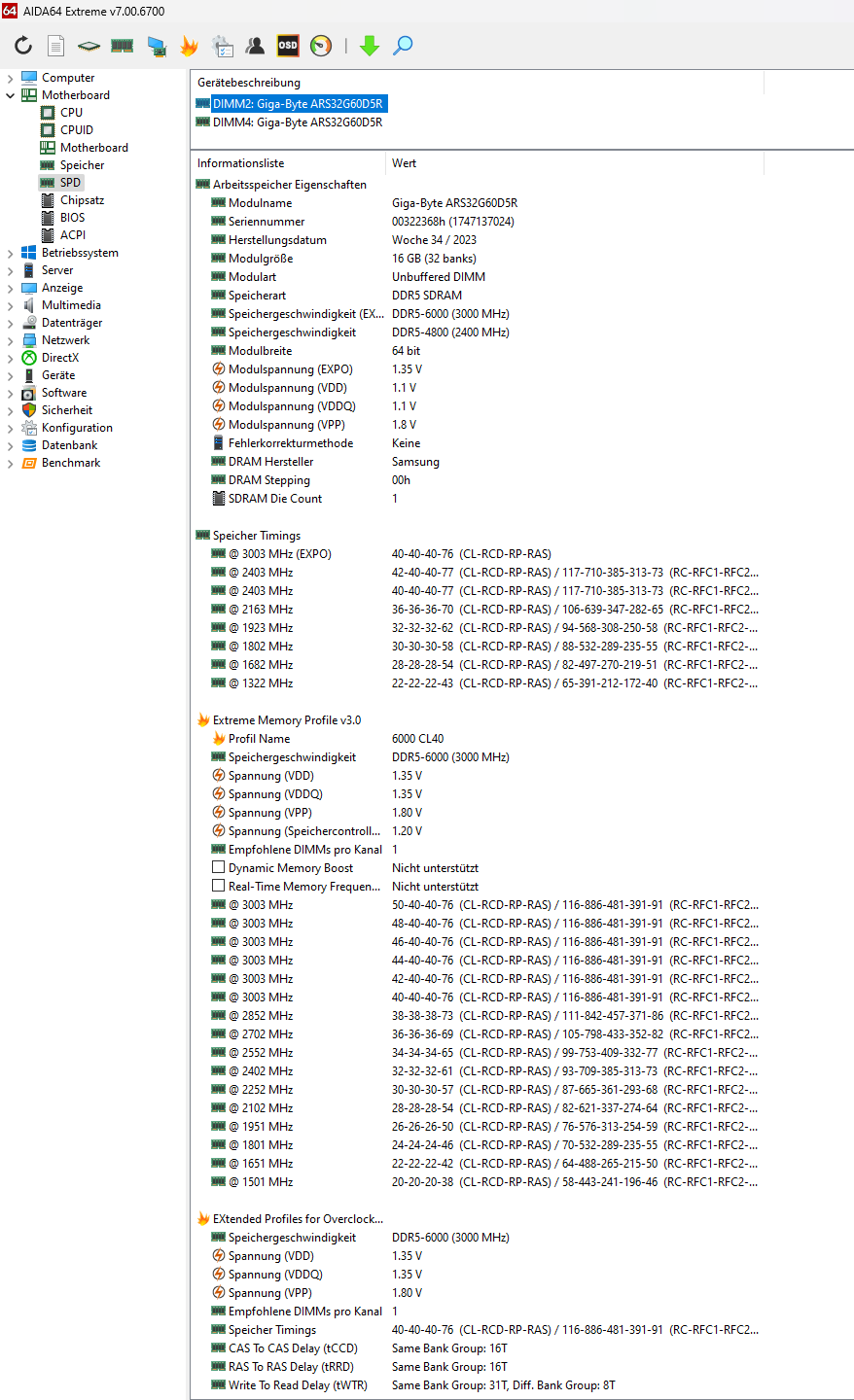Select the Fehlerkorrekturmethode row

[477, 443]
